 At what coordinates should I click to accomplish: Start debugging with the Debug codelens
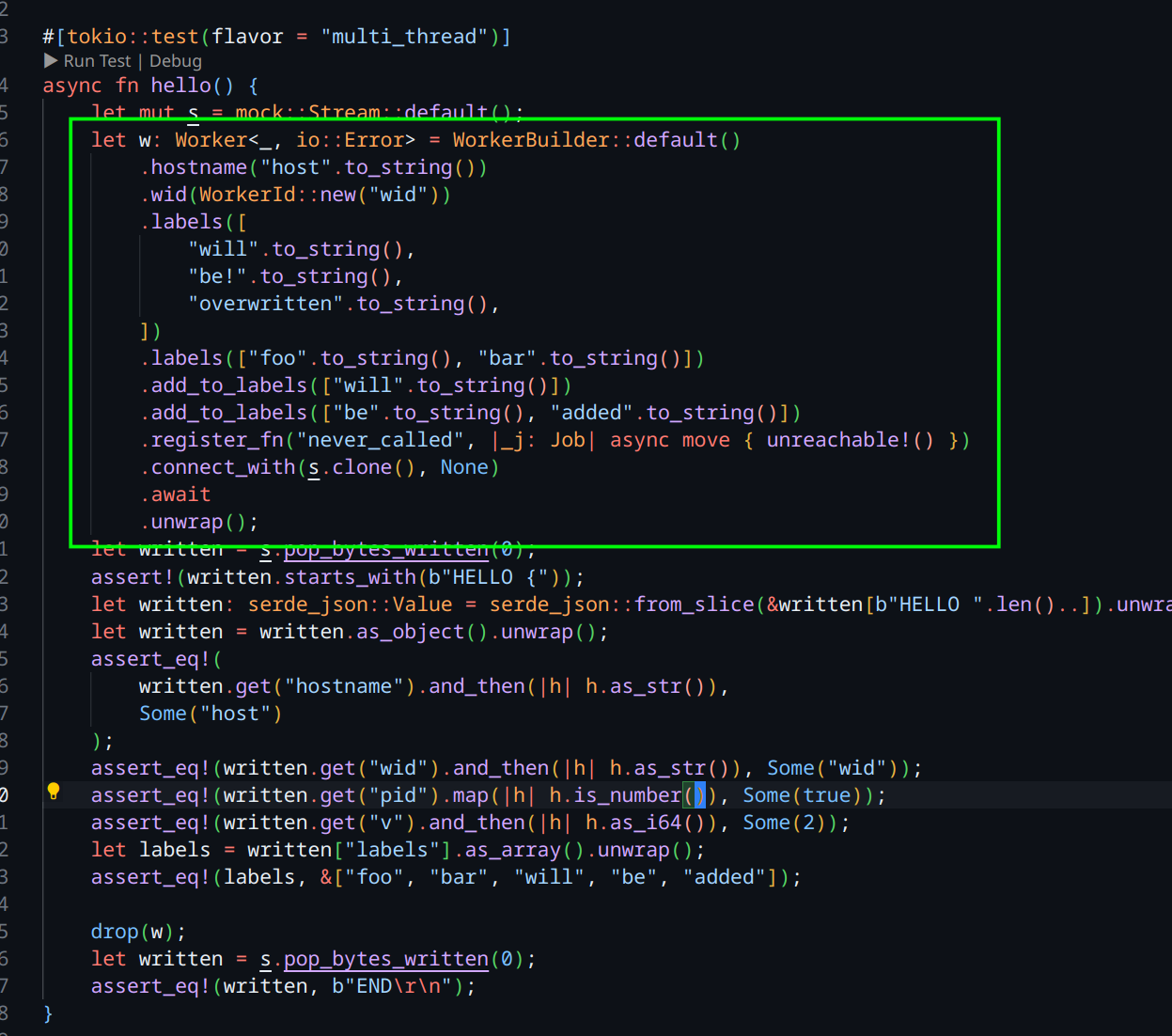tap(176, 61)
